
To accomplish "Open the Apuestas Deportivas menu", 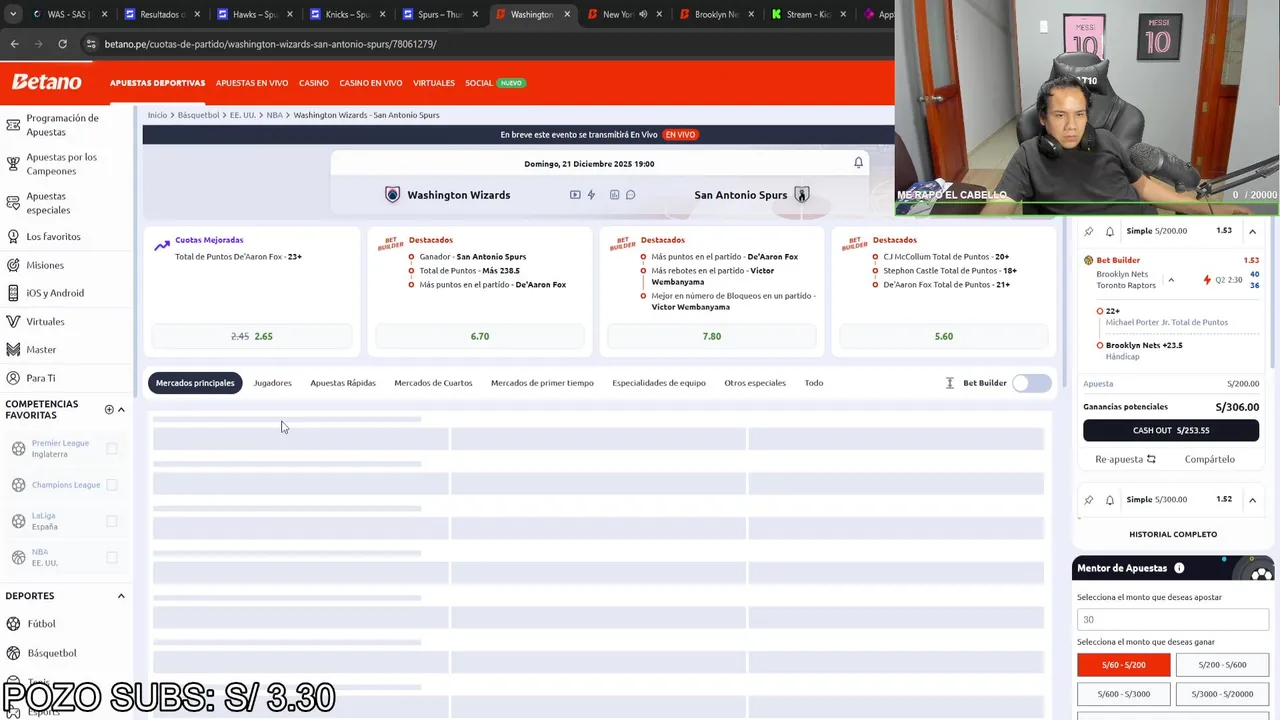I will [x=157, y=83].
